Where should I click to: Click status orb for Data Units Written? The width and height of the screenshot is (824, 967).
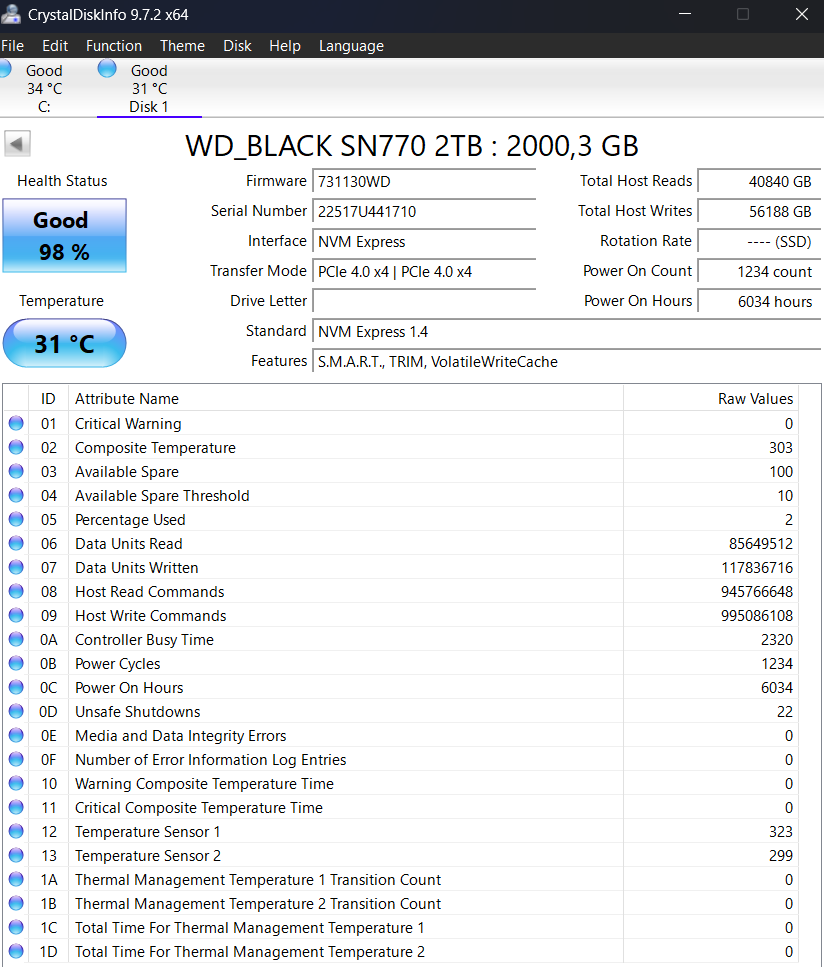click(x=16, y=567)
